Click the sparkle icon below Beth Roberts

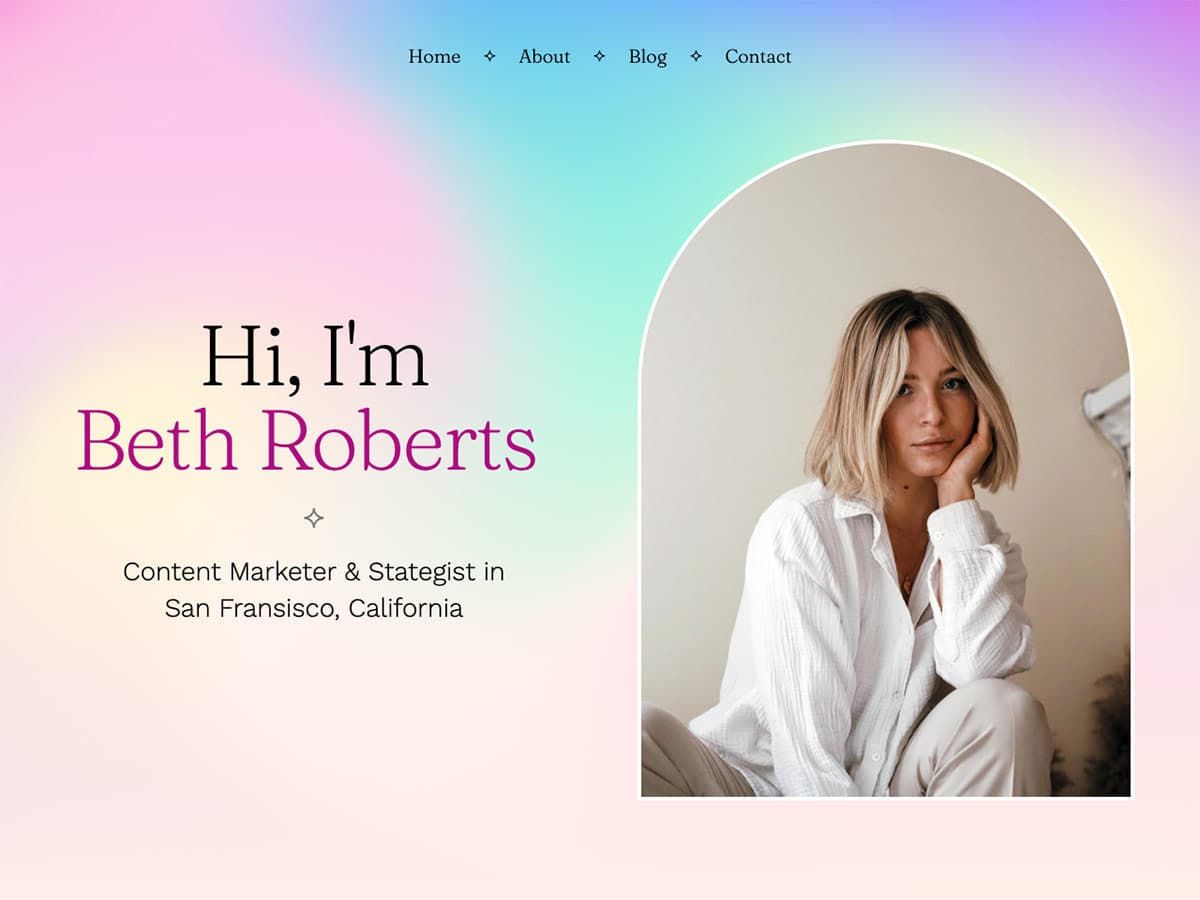[x=314, y=518]
